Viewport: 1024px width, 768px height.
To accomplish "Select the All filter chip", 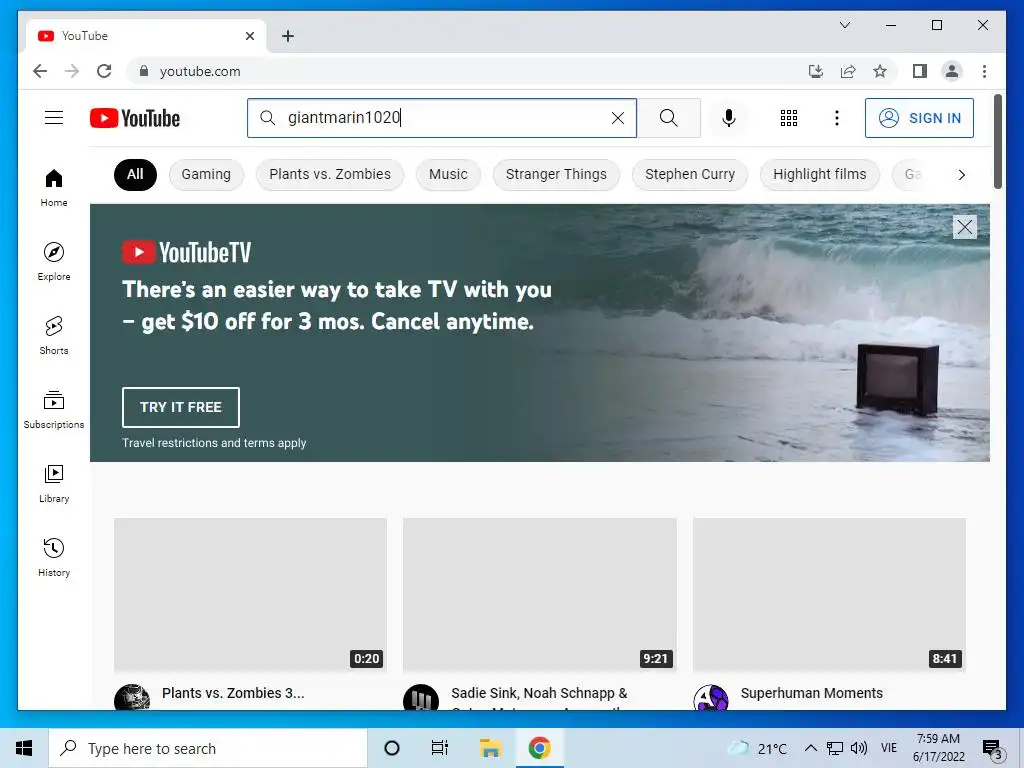I will pyautogui.click(x=135, y=174).
